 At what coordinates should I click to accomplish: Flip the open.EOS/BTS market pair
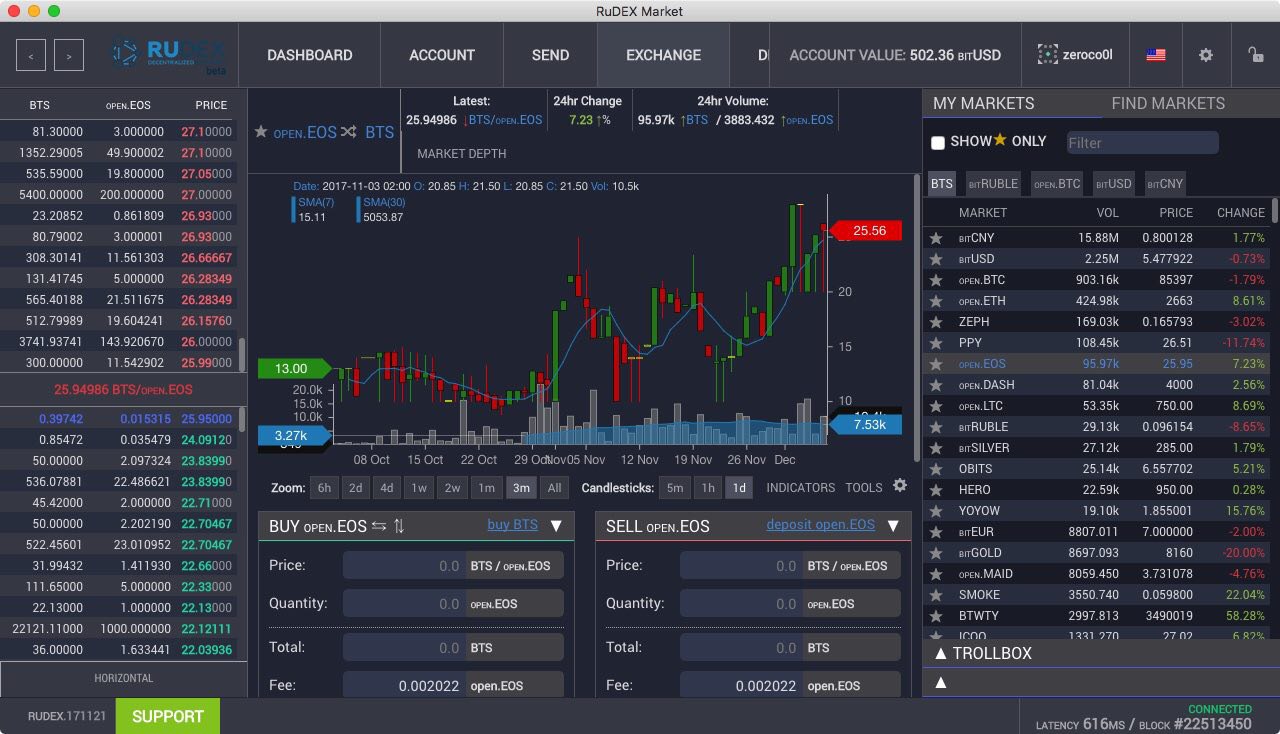tap(348, 132)
